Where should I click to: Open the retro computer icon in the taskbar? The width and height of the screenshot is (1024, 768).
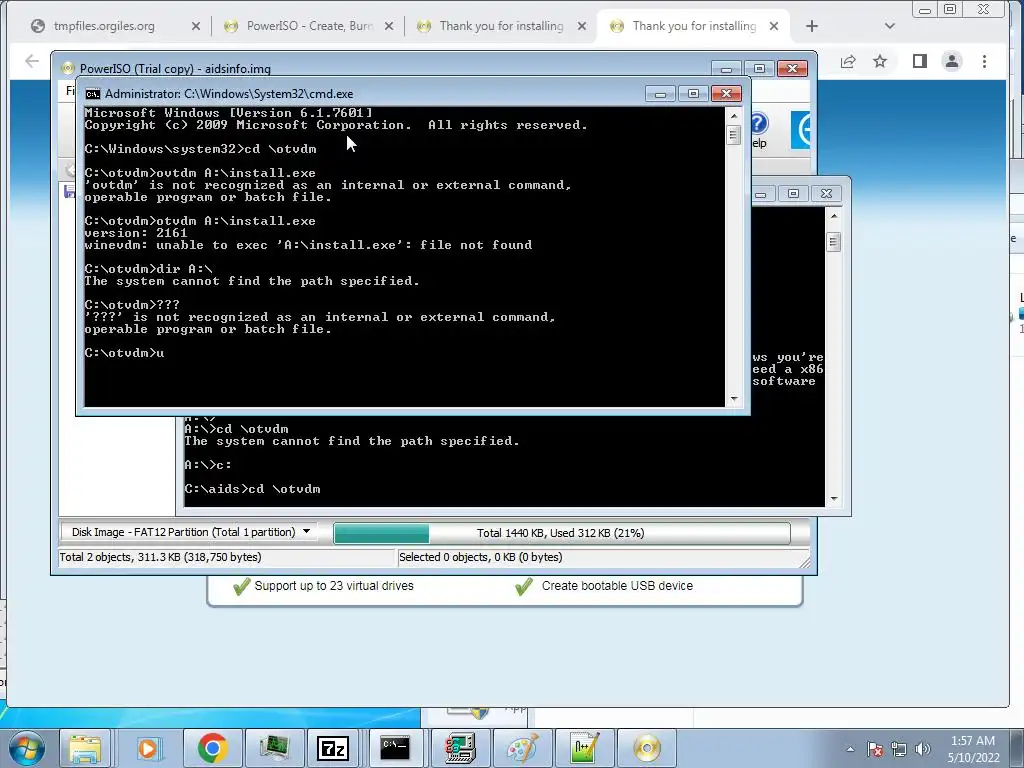point(460,748)
